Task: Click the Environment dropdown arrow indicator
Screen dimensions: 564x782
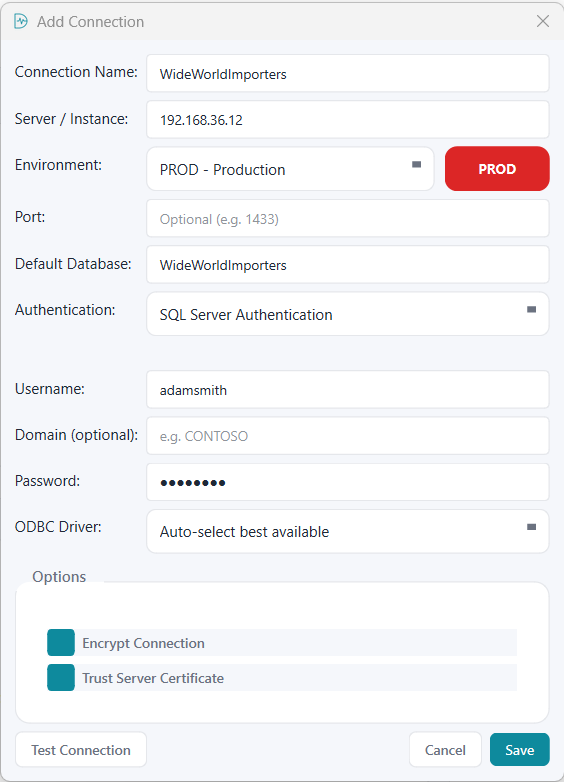Action: click(416, 165)
